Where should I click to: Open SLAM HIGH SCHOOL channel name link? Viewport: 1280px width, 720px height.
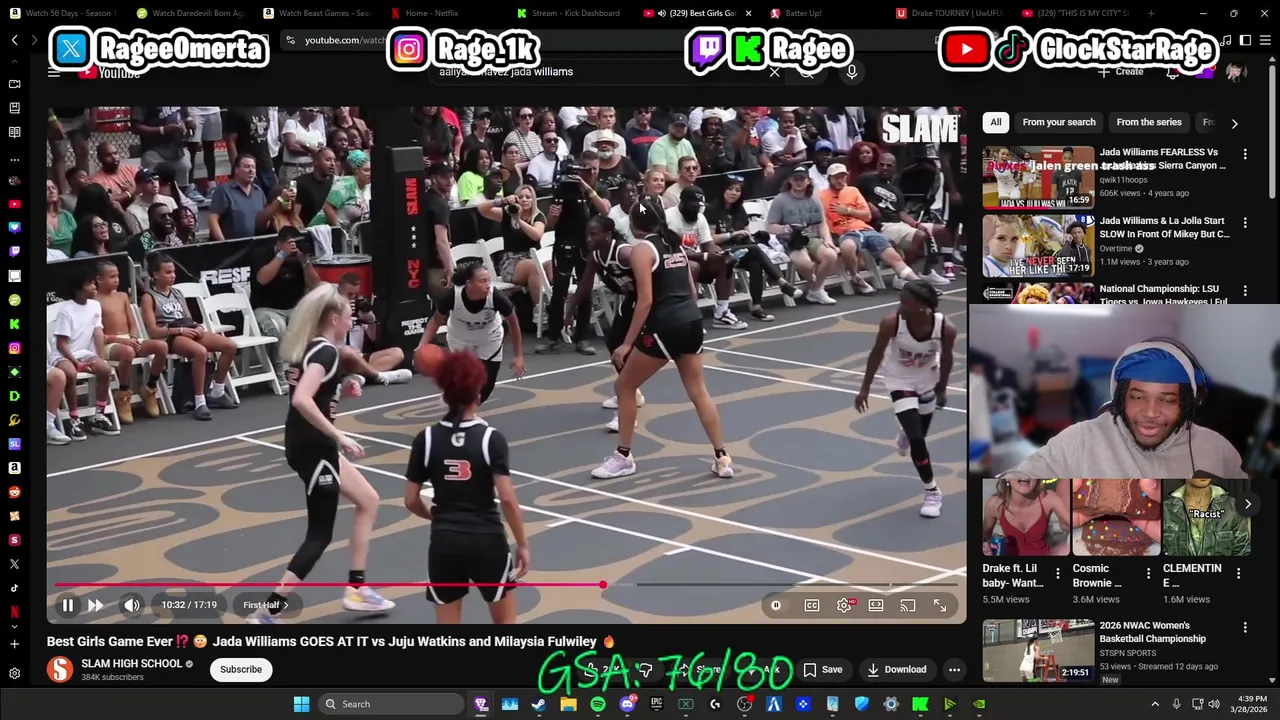coord(132,663)
